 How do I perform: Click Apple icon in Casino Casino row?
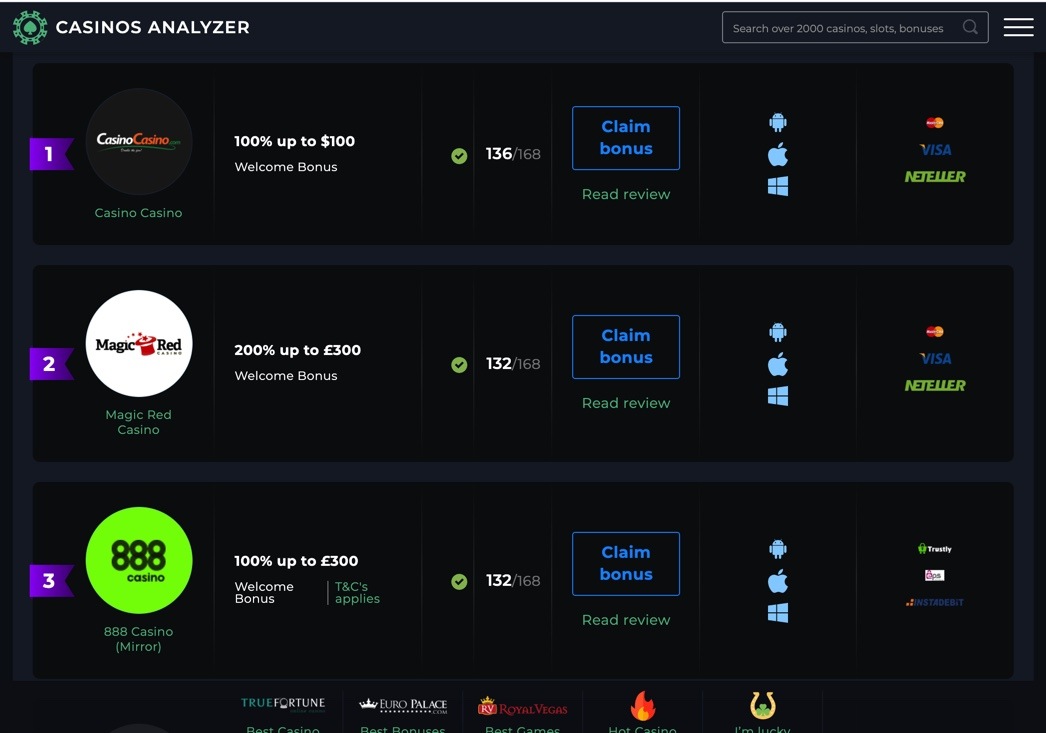point(778,155)
